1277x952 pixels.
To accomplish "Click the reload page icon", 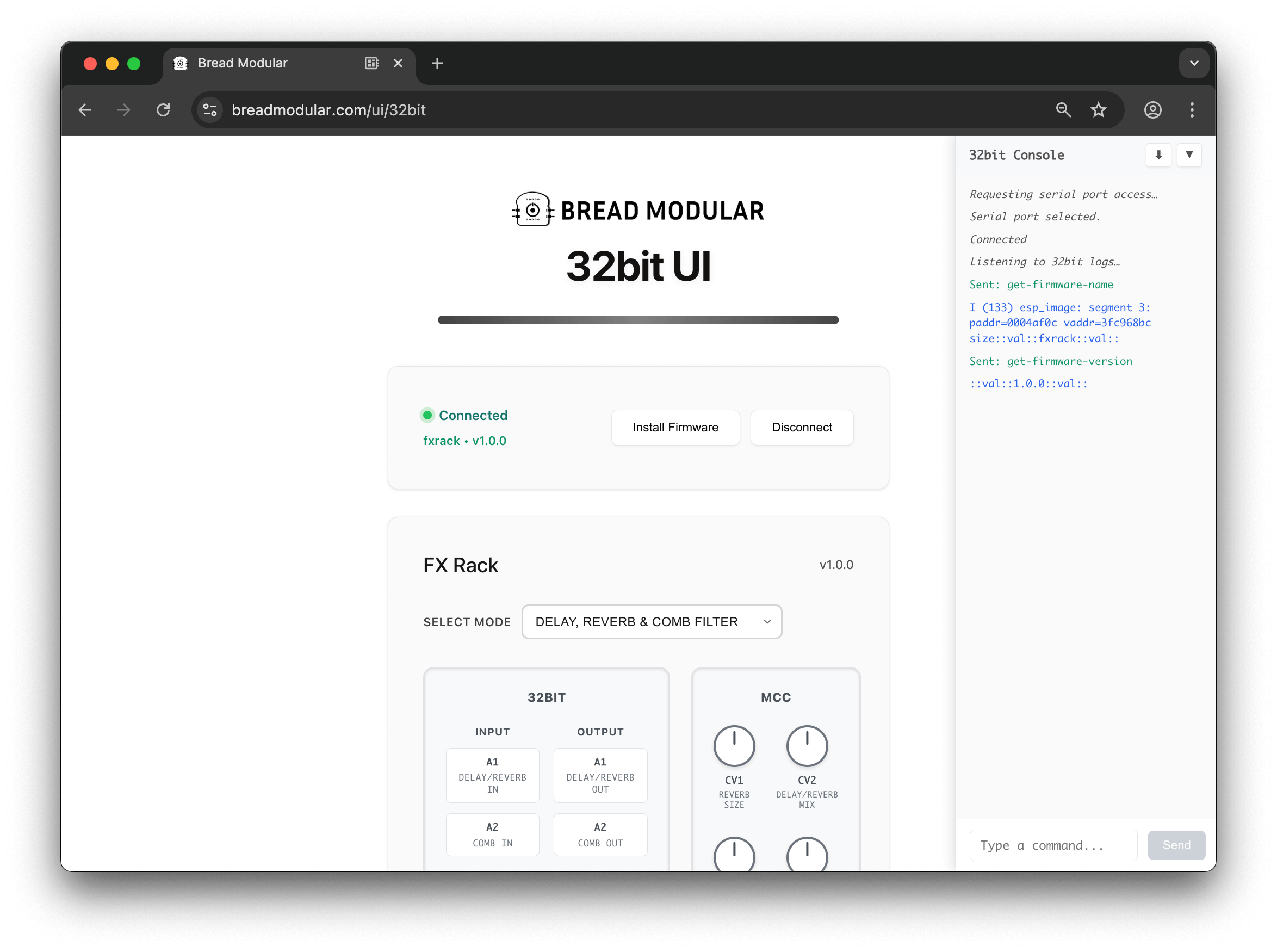I will click(163, 109).
